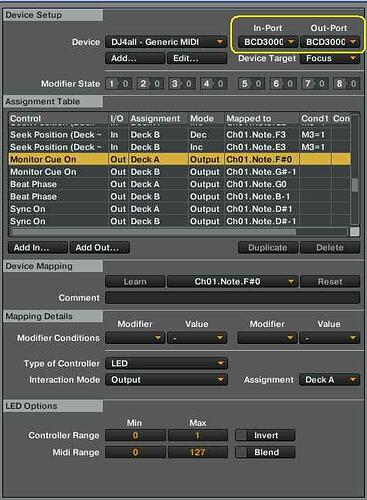Click the Edit... device button
Viewport: 367px width, 500px height.
pyautogui.click(x=197, y=58)
